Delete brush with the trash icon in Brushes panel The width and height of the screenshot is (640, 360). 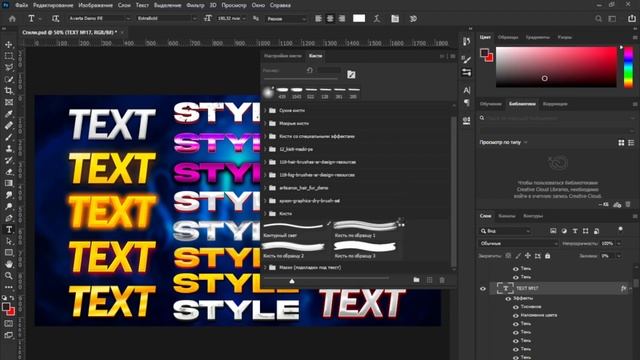(442, 280)
